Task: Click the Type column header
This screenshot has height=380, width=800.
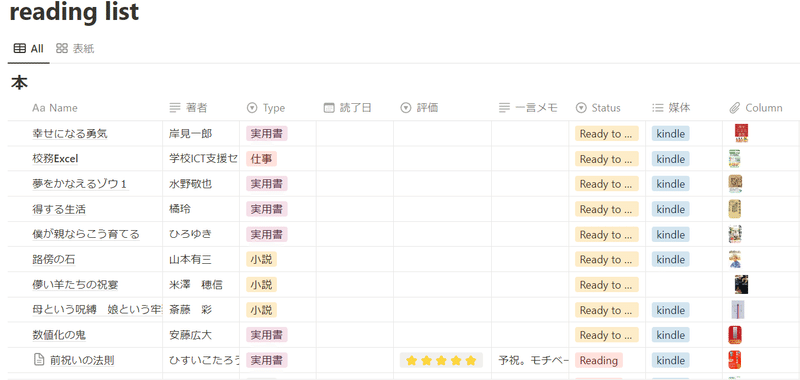Action: (x=266, y=108)
